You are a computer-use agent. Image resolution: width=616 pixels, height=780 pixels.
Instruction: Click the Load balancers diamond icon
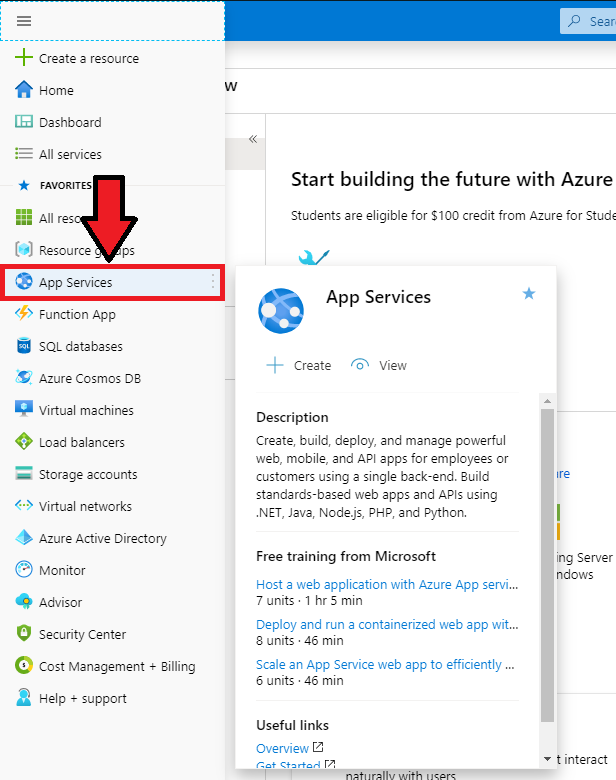tap(23, 442)
